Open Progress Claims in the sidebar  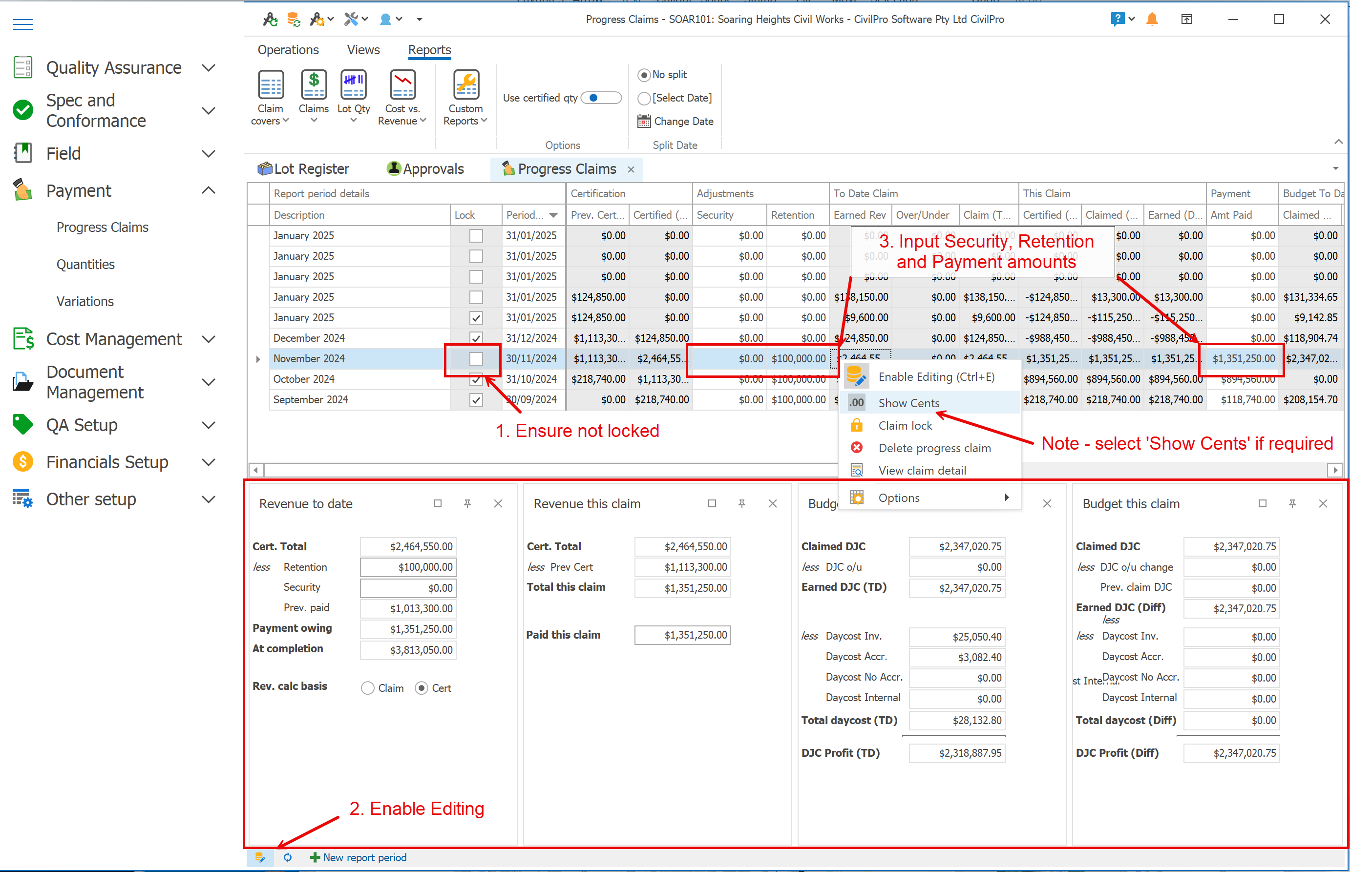coord(103,227)
